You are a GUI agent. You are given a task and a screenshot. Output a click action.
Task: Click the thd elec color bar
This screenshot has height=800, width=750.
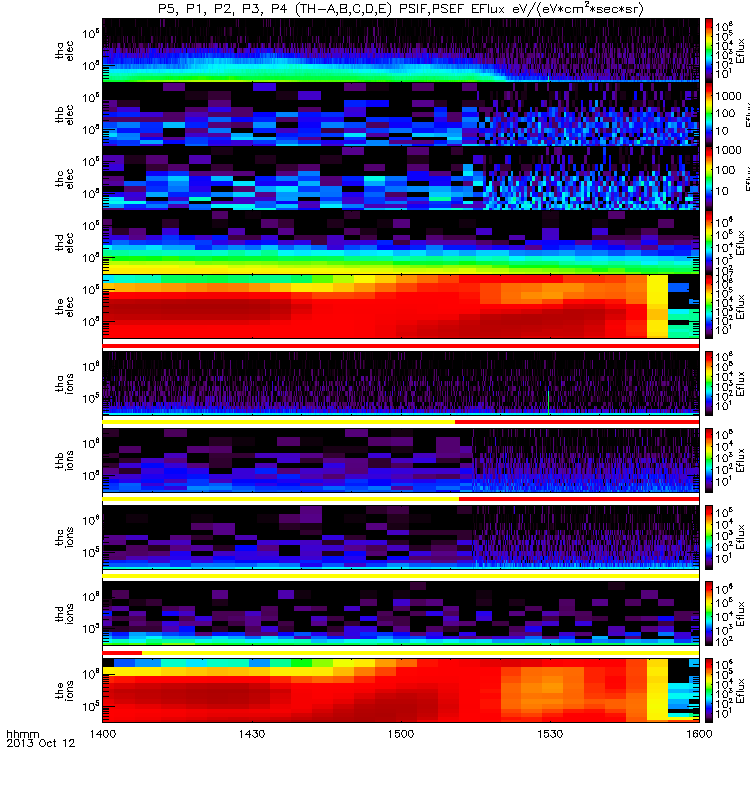(x=709, y=242)
